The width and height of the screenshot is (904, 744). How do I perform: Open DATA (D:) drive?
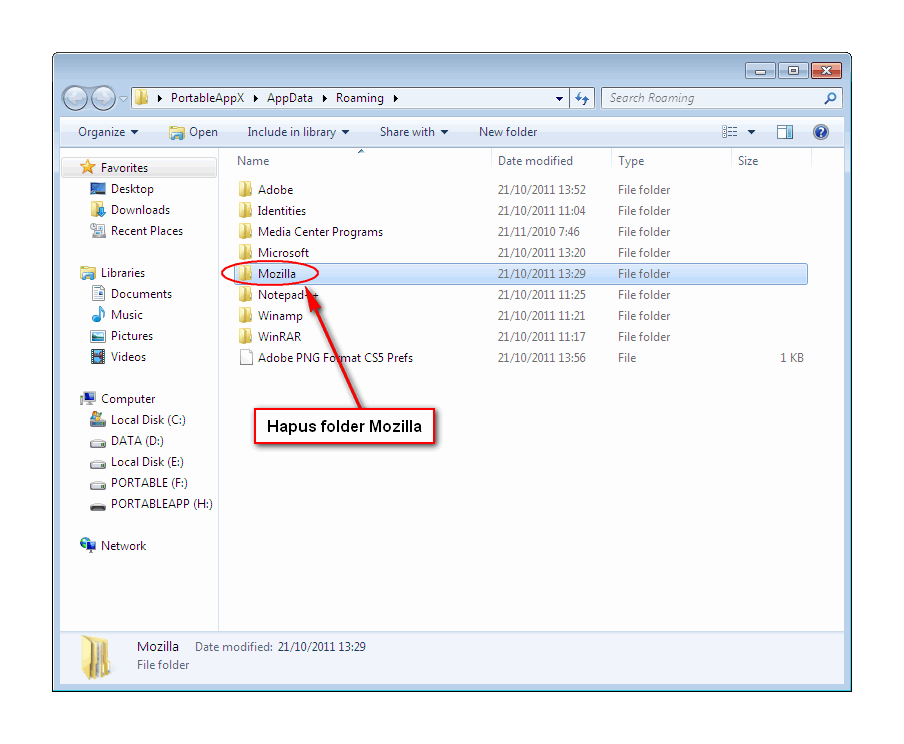[137, 441]
